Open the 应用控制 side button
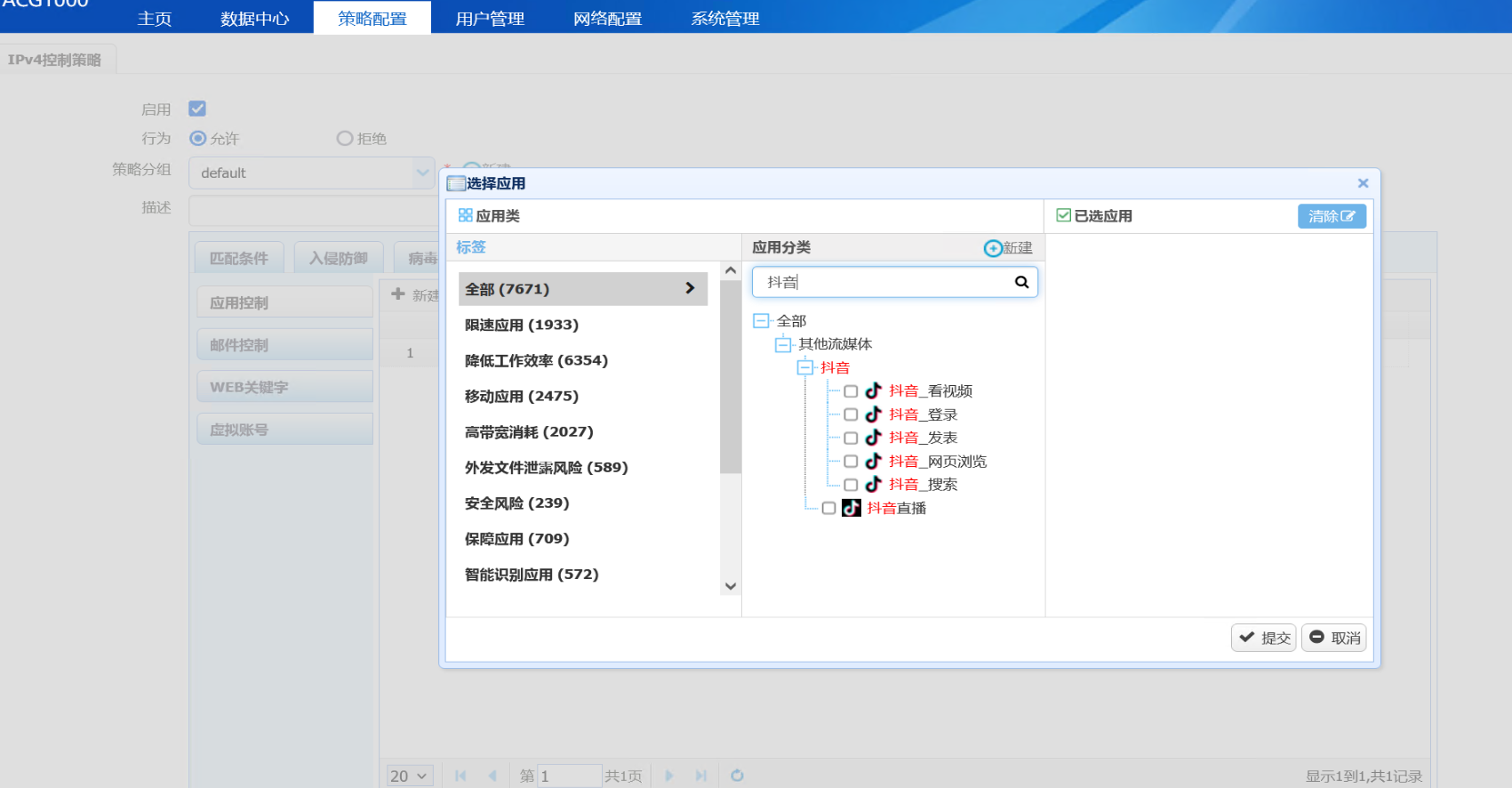Screen dimensions: 1512x788 (x=284, y=302)
